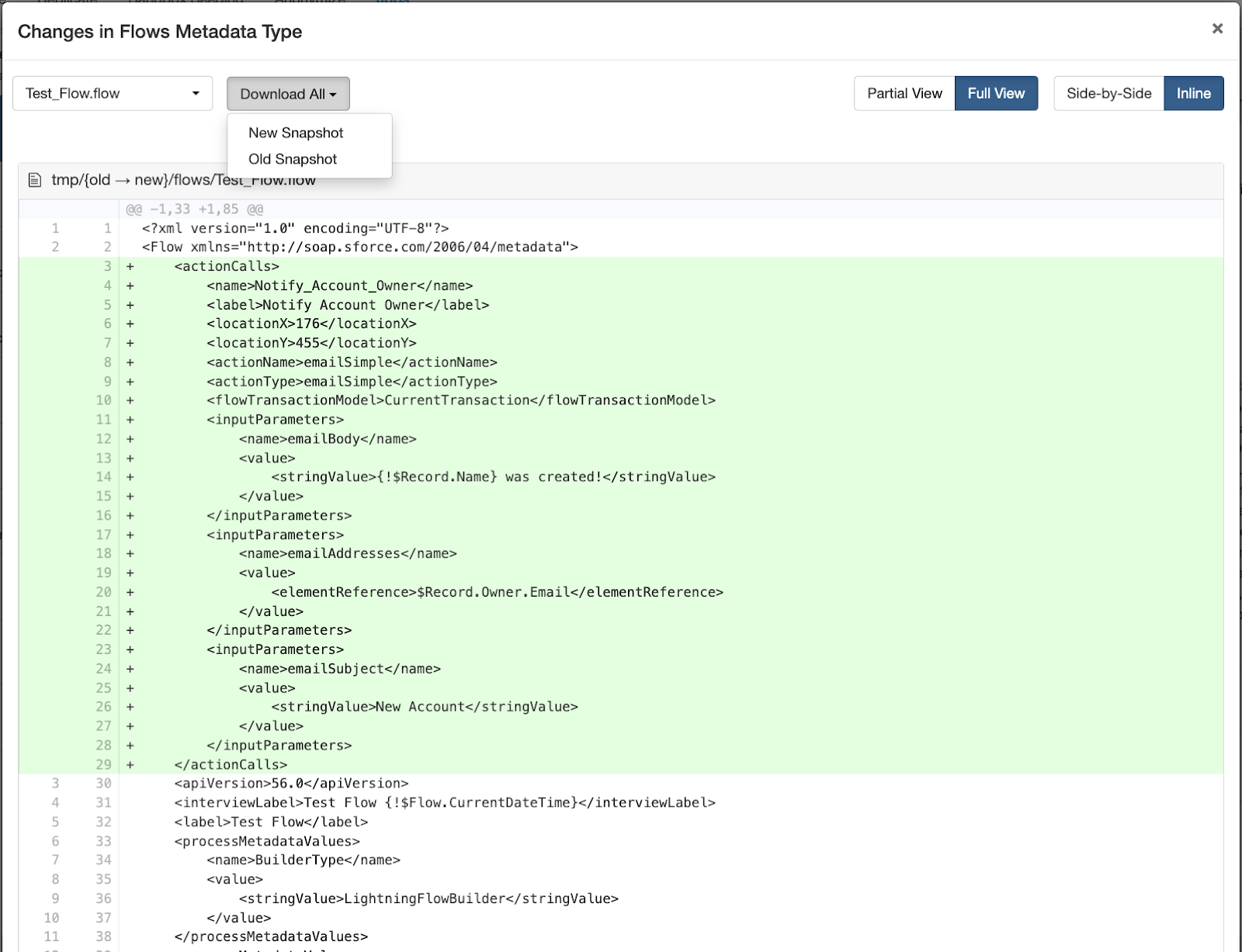Image resolution: width=1242 pixels, height=952 pixels.
Task: Click the actionType emailSimple line
Action: tap(352, 382)
